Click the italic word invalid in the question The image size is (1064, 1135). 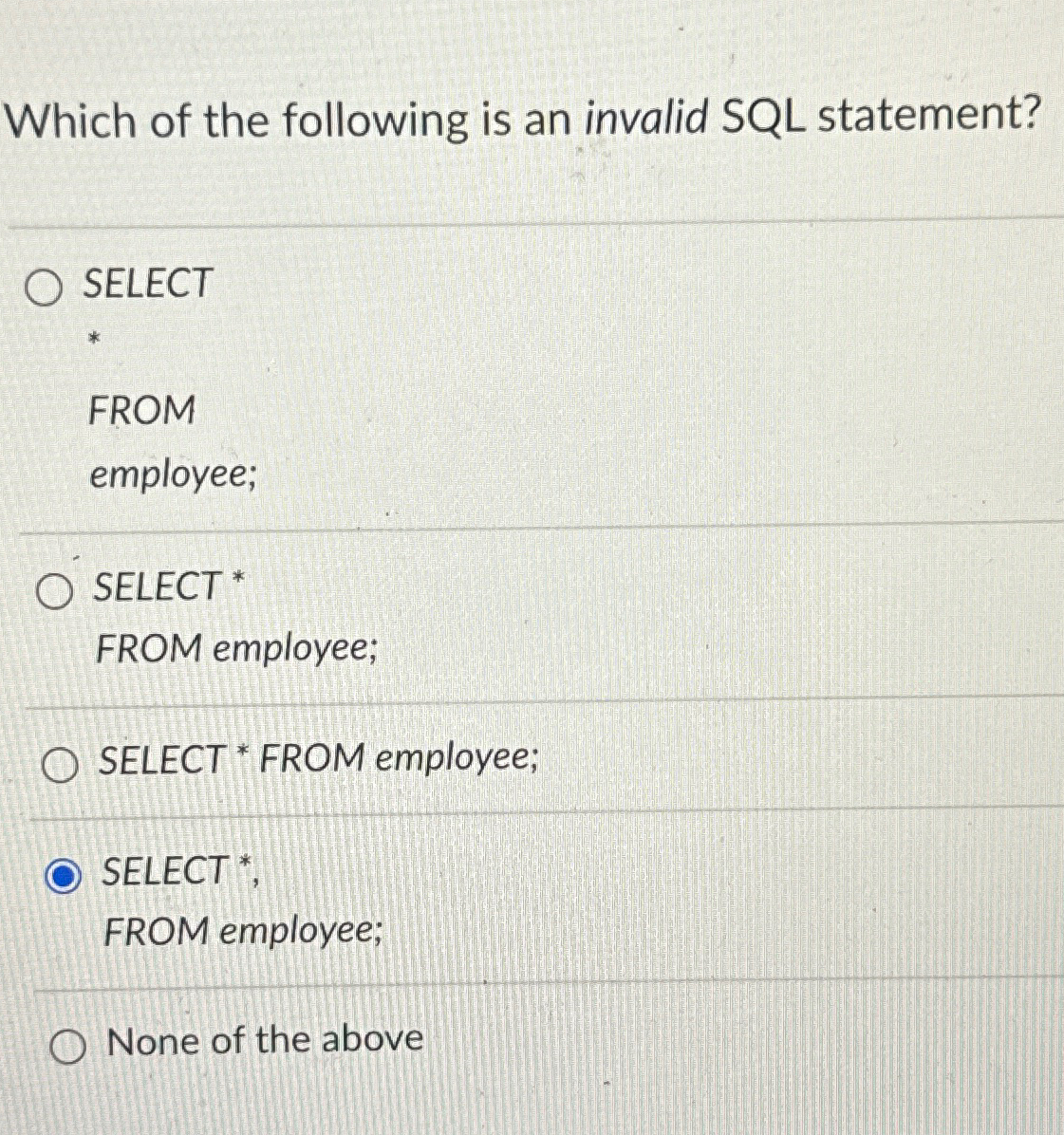coord(645,118)
